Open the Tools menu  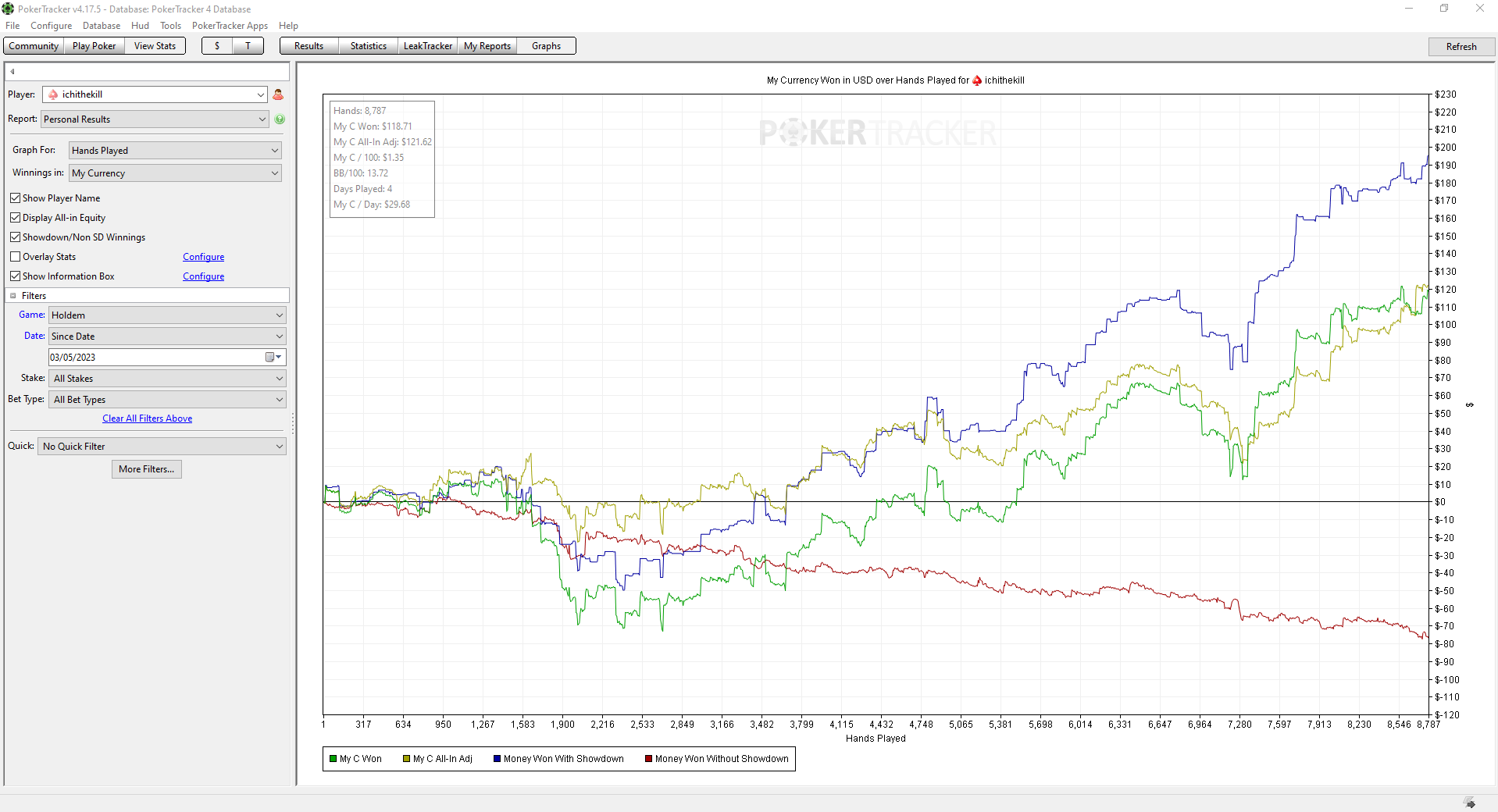click(171, 26)
